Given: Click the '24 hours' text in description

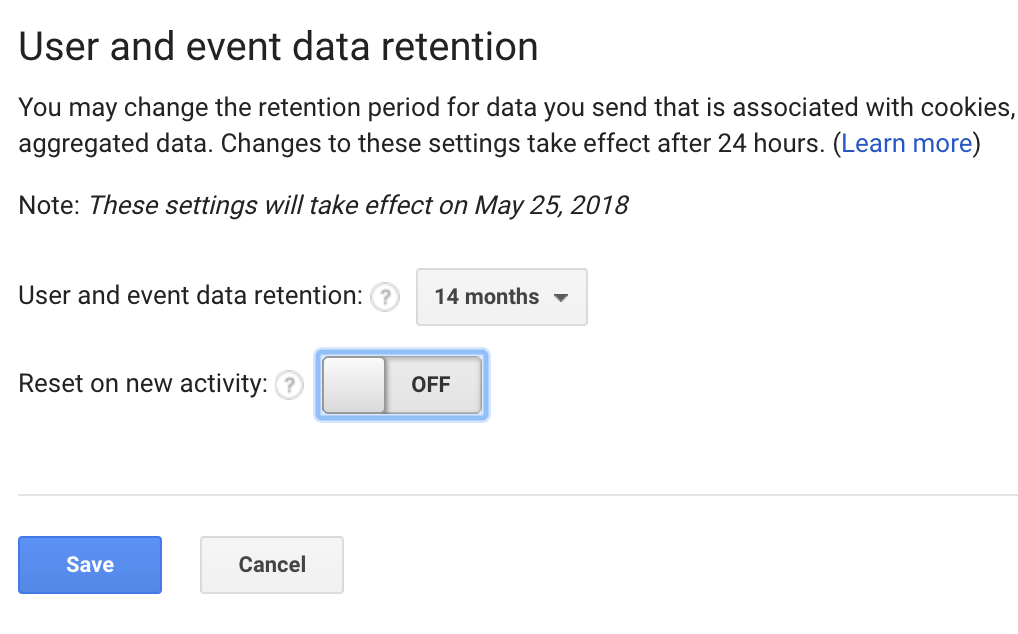Looking at the screenshot, I should point(770,143).
